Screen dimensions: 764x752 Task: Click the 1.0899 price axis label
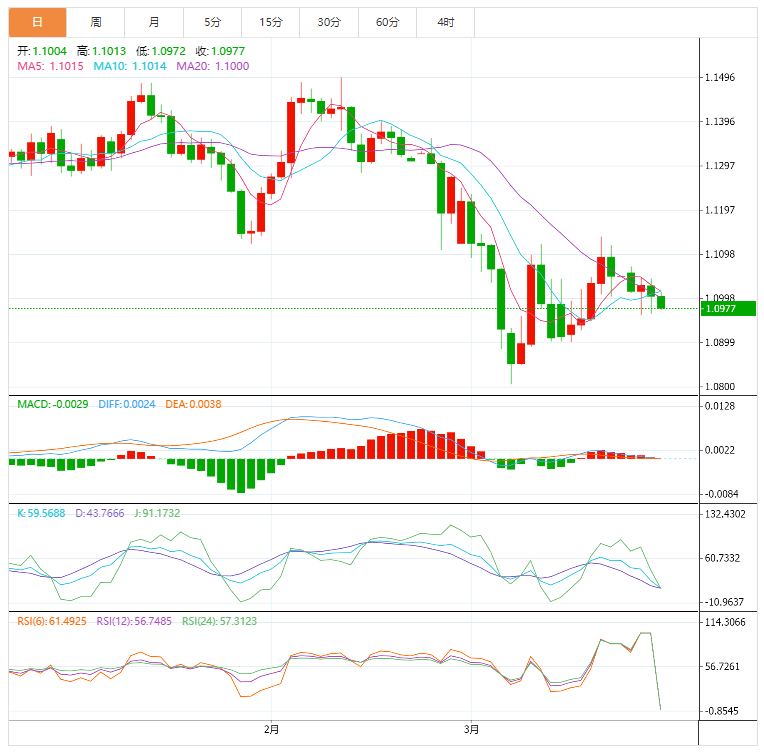pyautogui.click(x=720, y=343)
